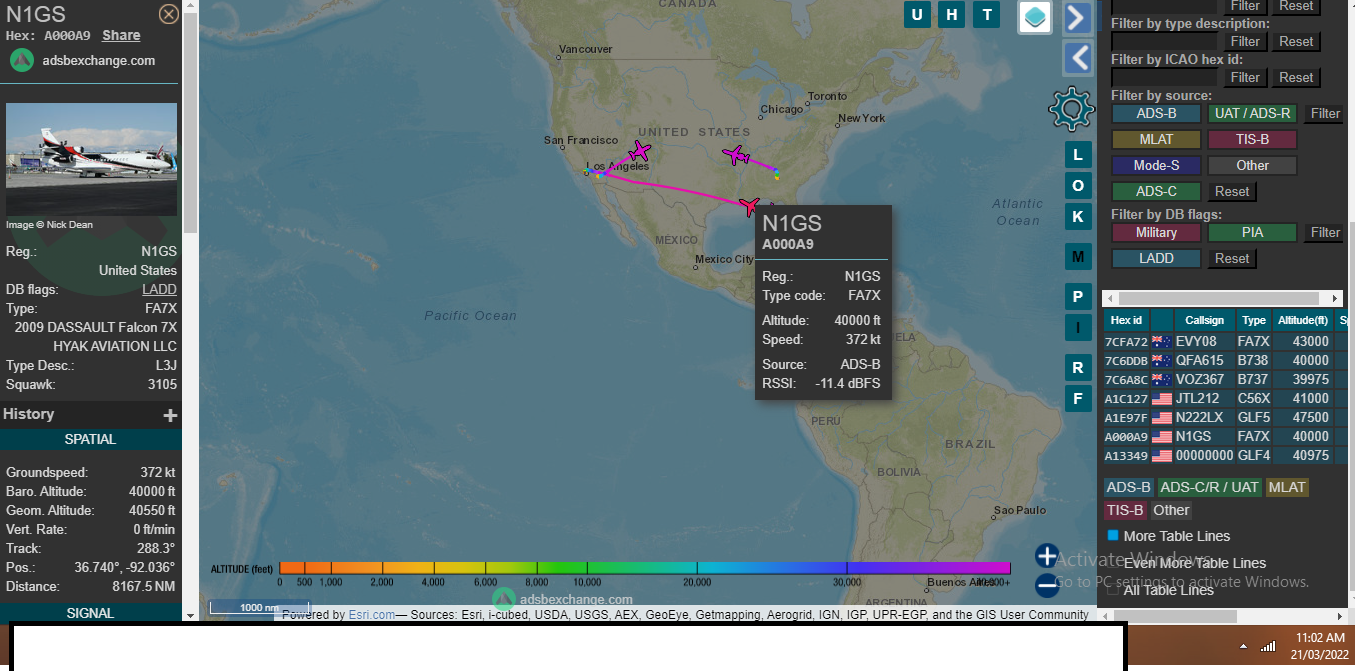Viewport: 1355px width, 671px height.
Task: Click Share link next to hex
Action: [121, 35]
